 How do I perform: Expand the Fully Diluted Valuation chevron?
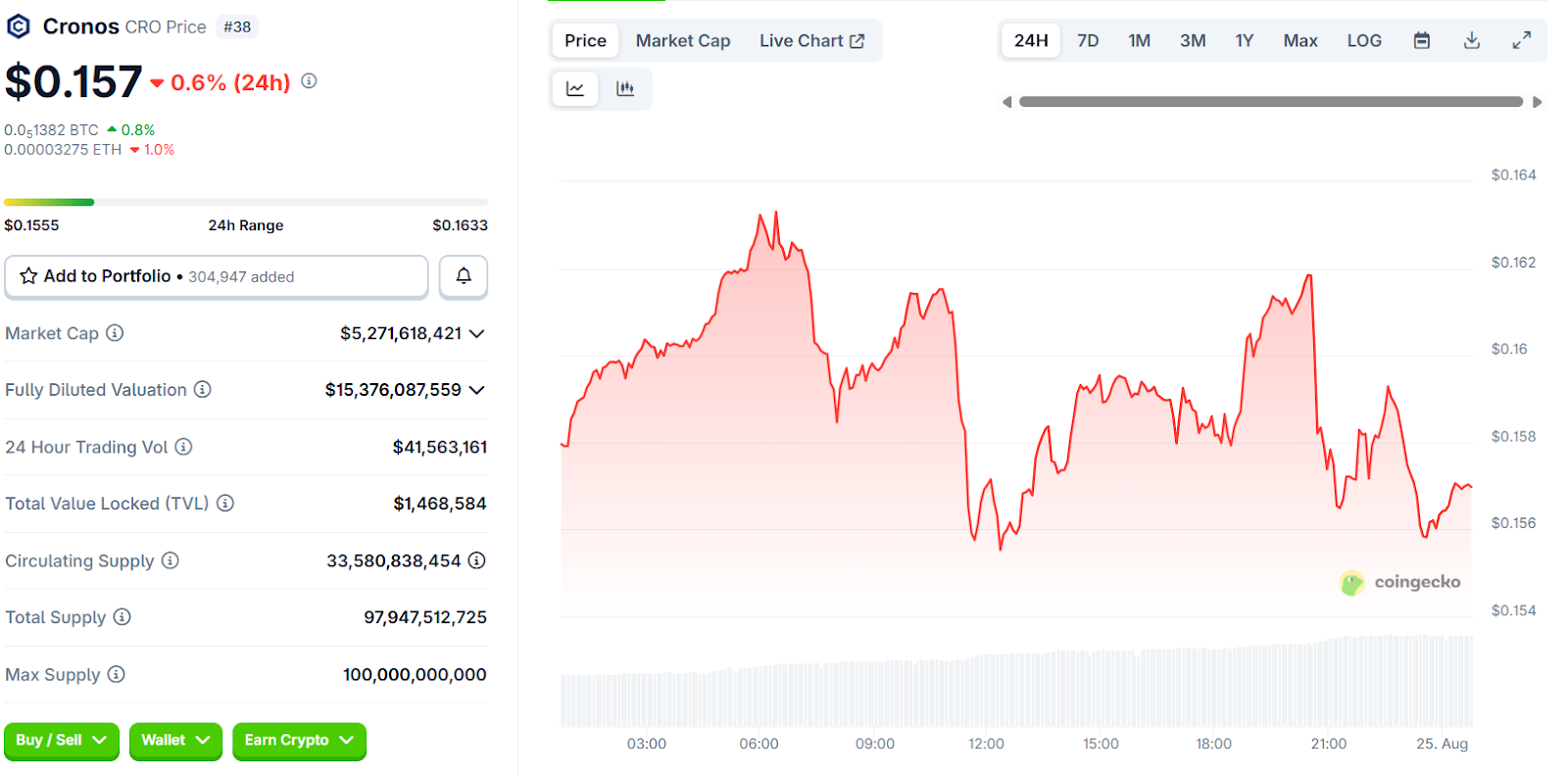click(x=477, y=390)
